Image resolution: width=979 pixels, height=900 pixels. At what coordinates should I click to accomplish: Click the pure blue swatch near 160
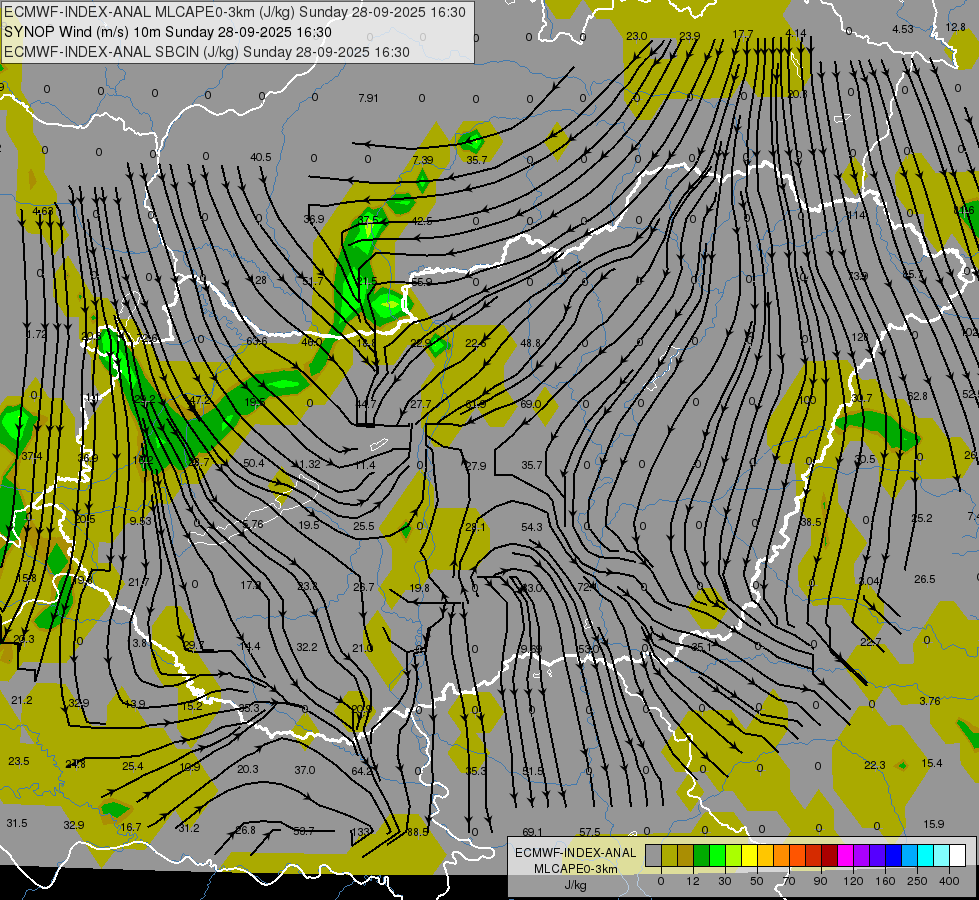click(x=893, y=855)
